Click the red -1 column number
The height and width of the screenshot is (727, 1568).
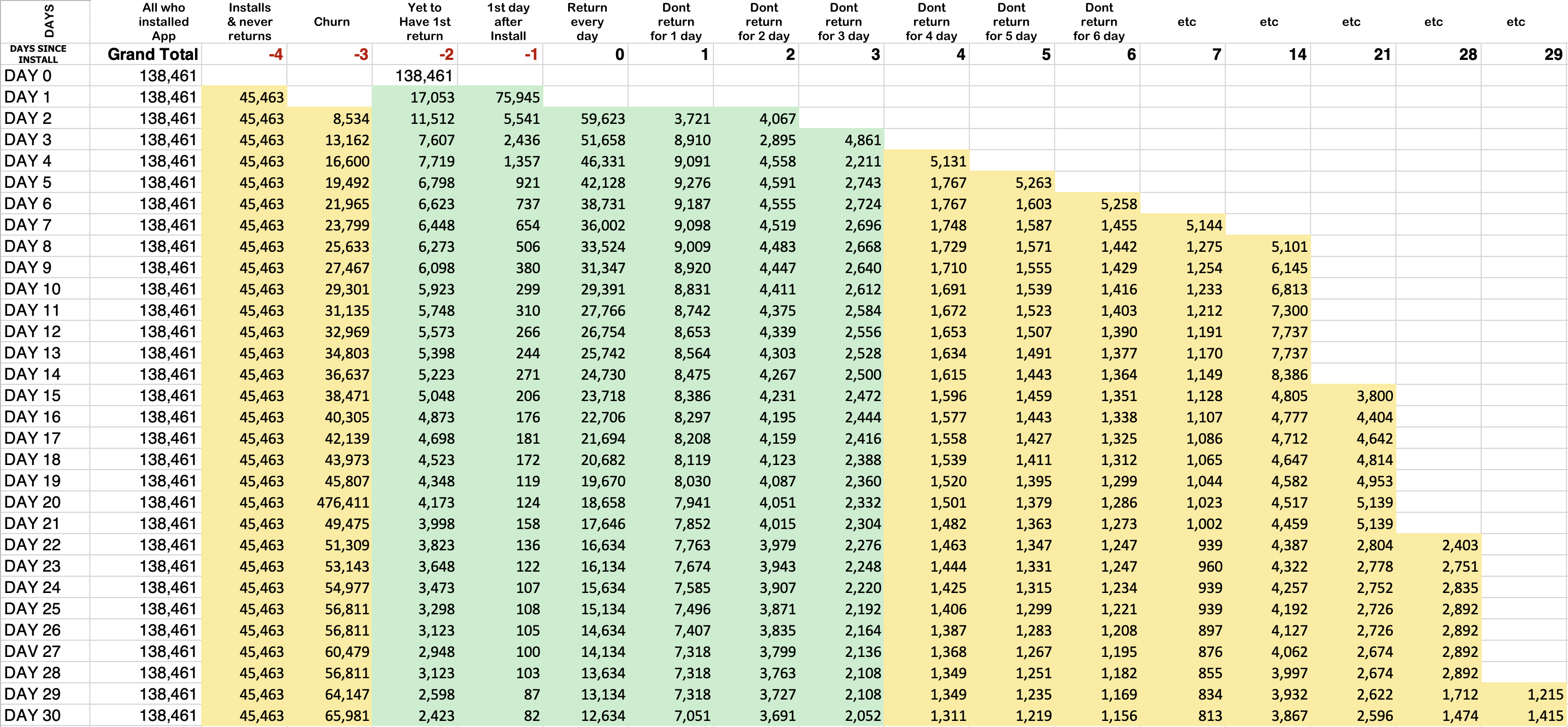[x=531, y=55]
